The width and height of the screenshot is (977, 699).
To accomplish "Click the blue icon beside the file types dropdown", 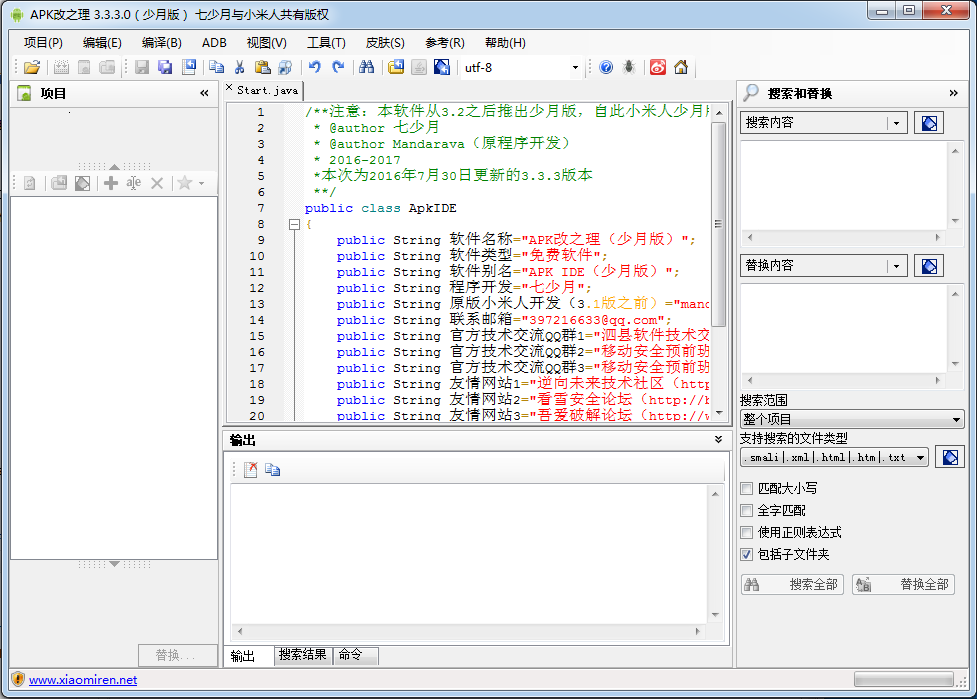I will [950, 457].
